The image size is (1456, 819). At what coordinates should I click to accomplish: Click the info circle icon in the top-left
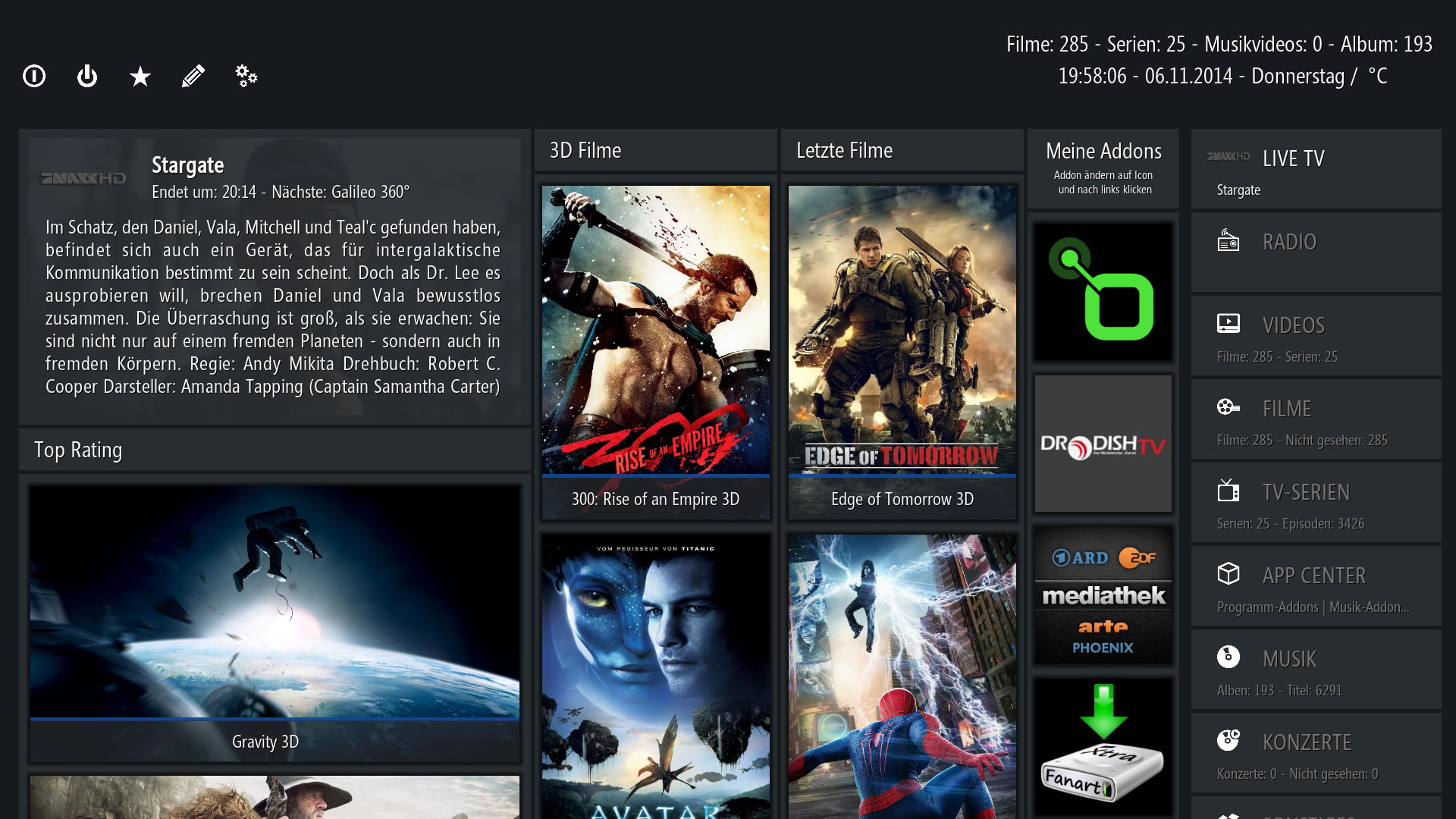(x=34, y=76)
